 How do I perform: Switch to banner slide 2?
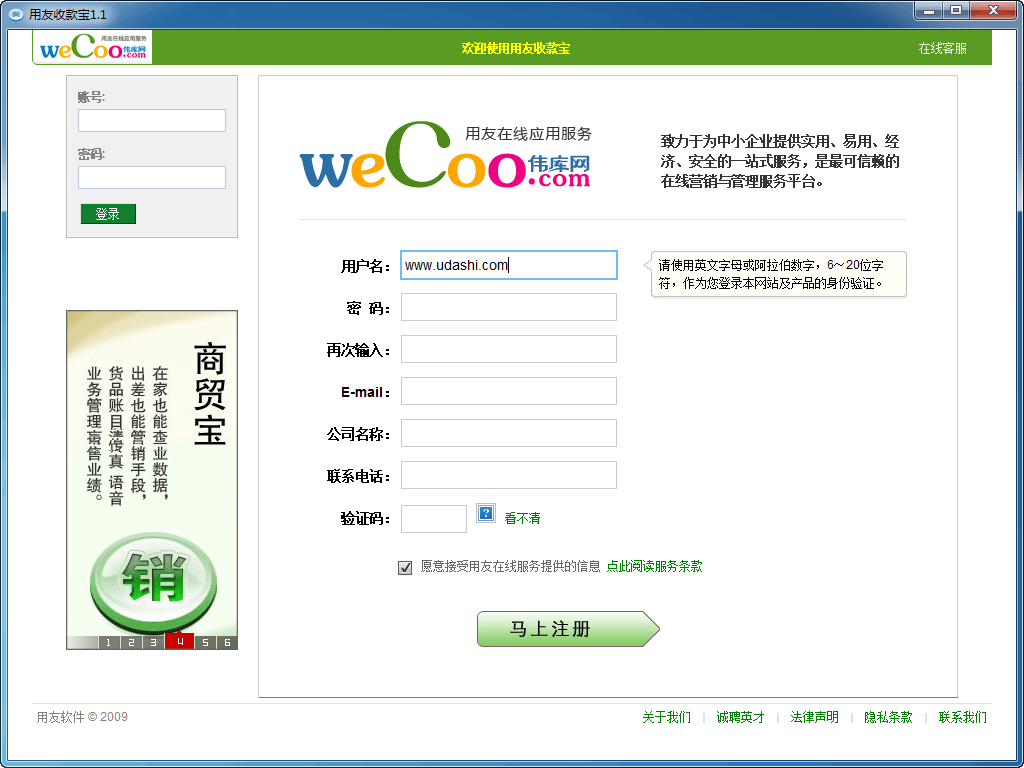[x=131, y=642]
